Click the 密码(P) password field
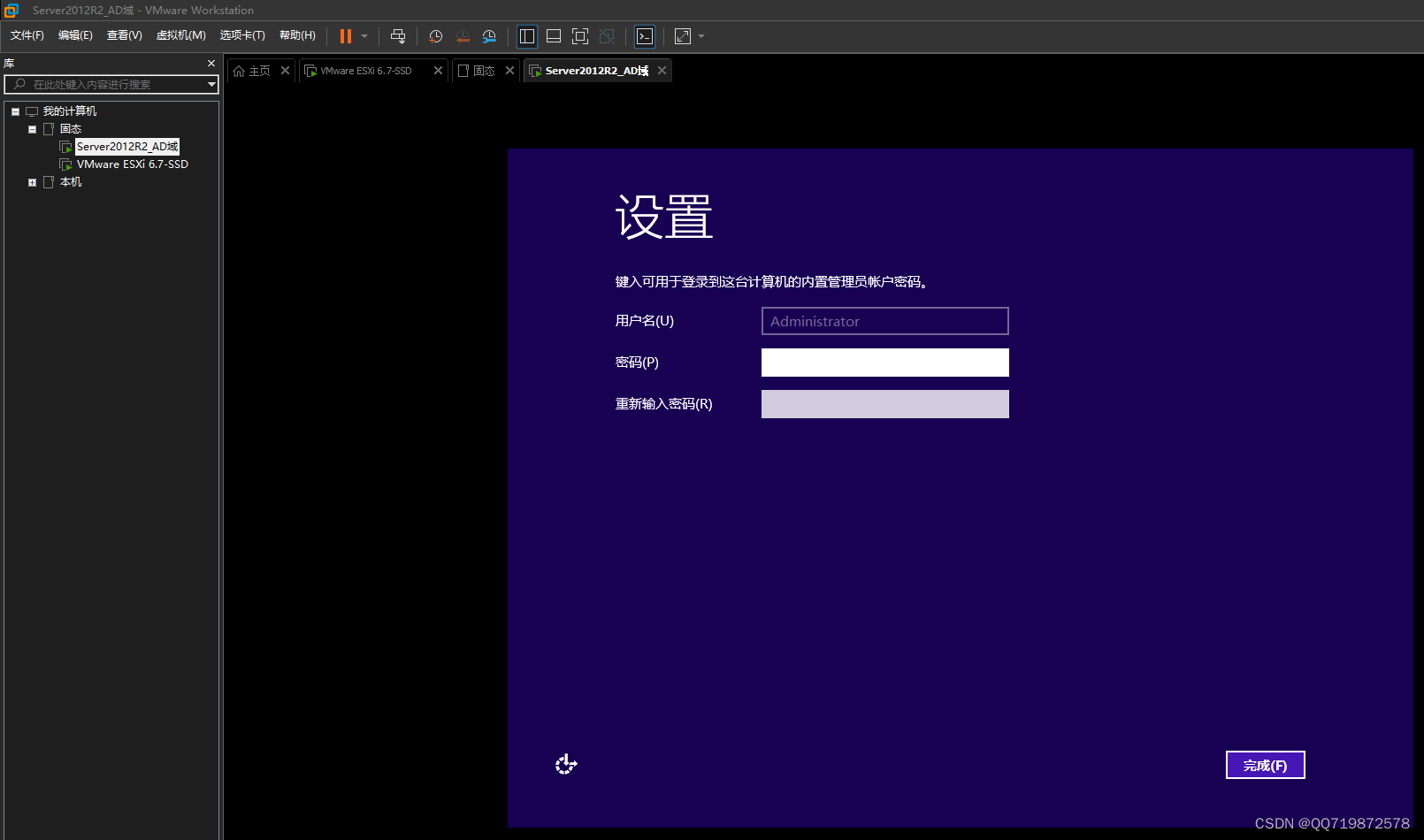The width and height of the screenshot is (1424, 840). pyautogui.click(x=885, y=363)
